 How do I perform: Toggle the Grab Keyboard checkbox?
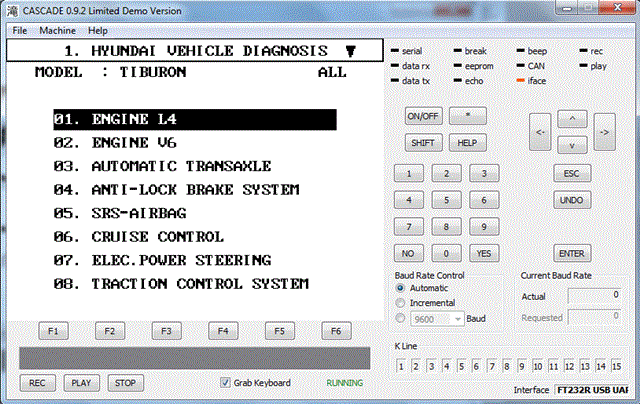(x=225, y=383)
